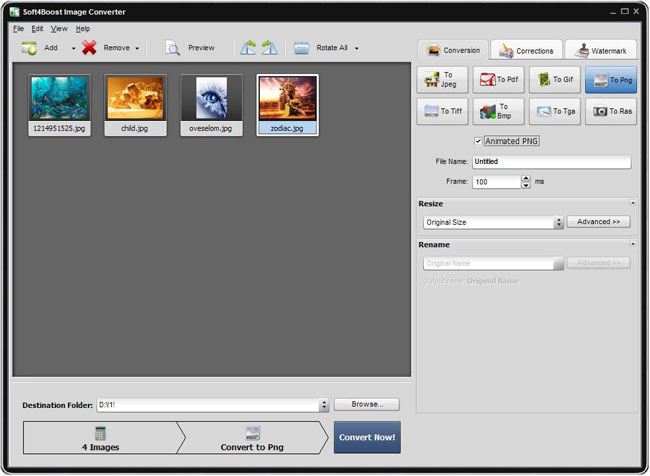
Task: Toggle the Animated PNG checkbox
Action: (x=478, y=141)
